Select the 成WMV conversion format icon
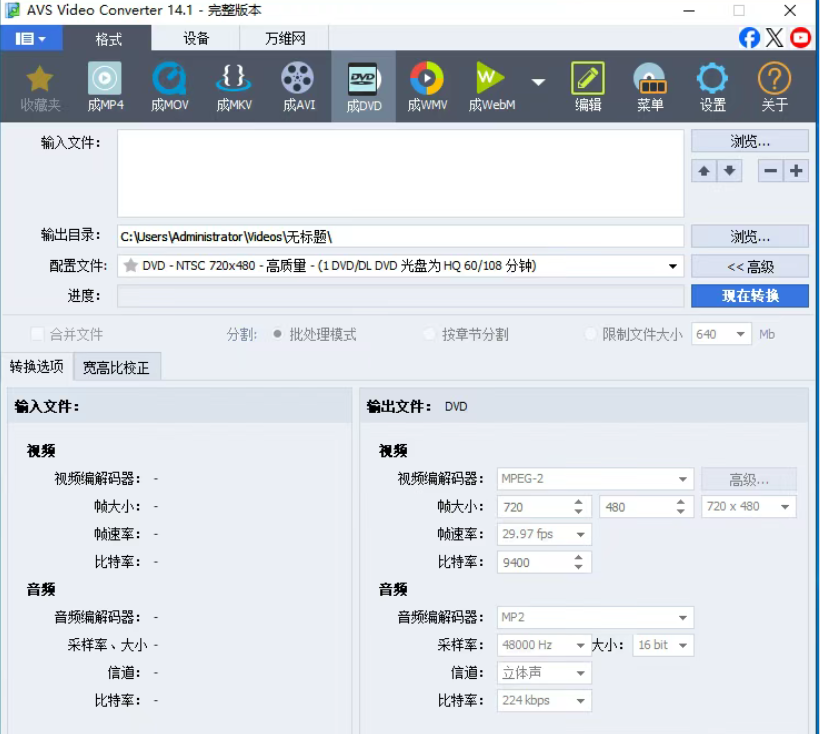Image resolution: width=820 pixels, height=734 pixels. click(427, 86)
